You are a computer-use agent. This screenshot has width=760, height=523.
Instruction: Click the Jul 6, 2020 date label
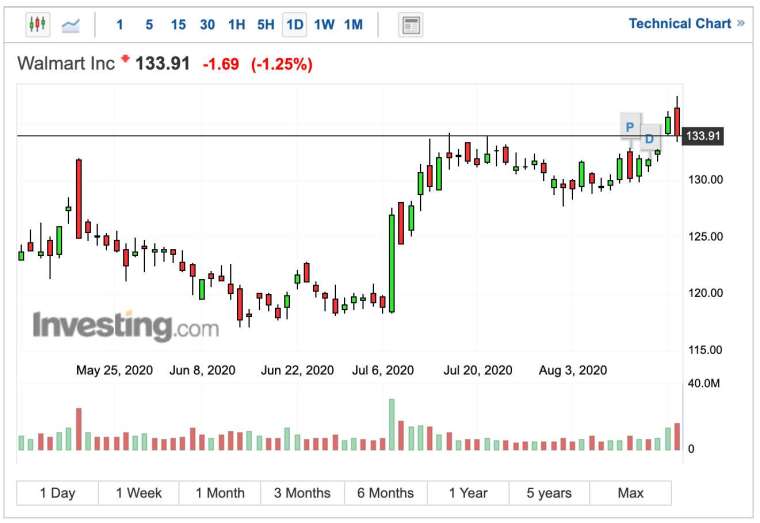point(383,370)
